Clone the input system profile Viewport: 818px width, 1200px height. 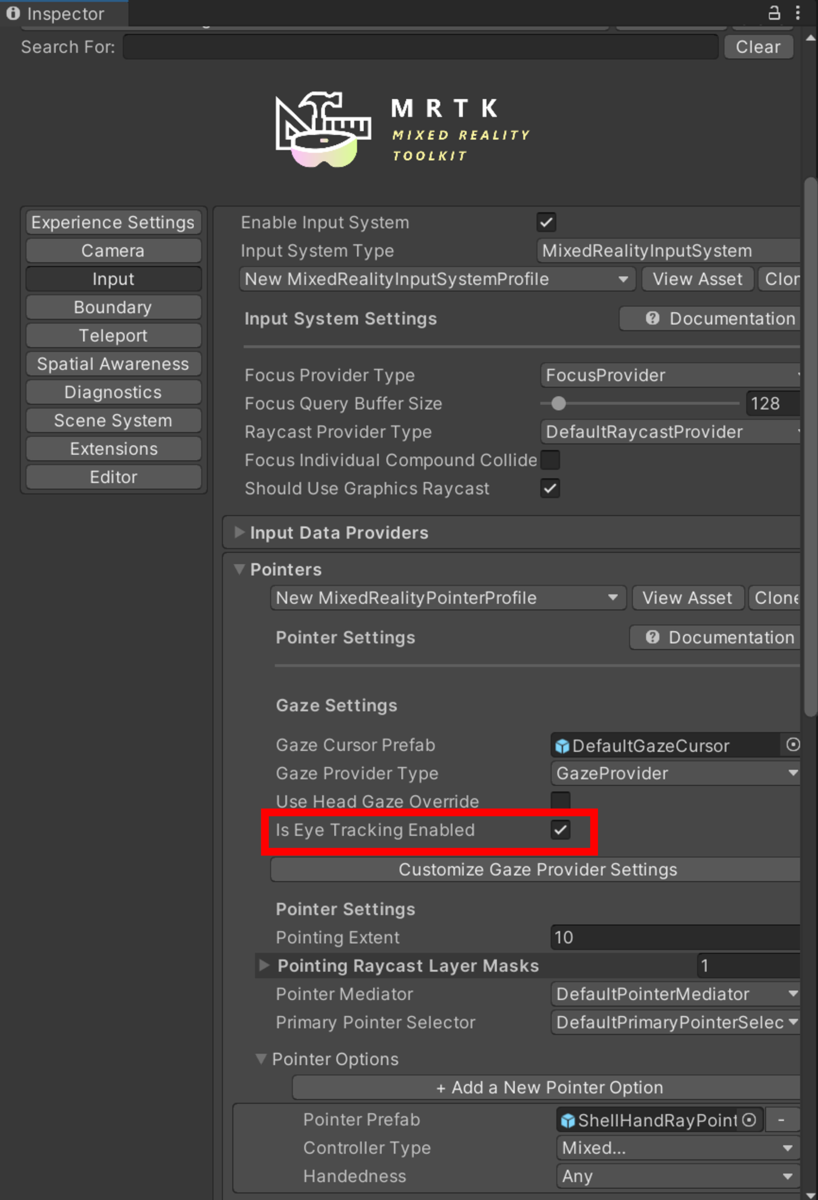pos(780,279)
